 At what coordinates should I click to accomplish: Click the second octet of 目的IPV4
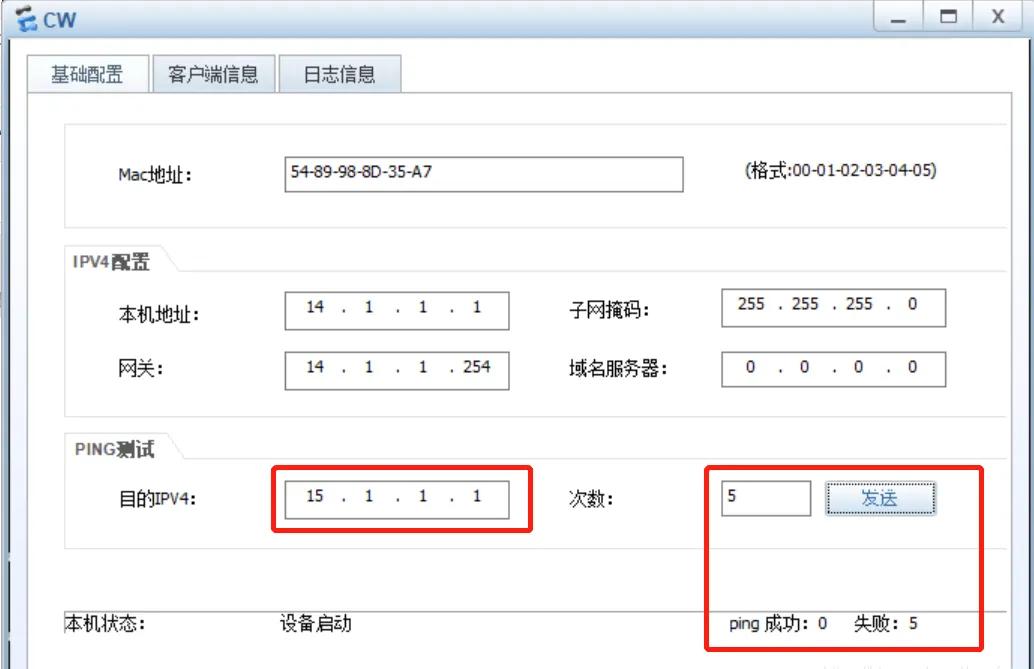(366, 497)
